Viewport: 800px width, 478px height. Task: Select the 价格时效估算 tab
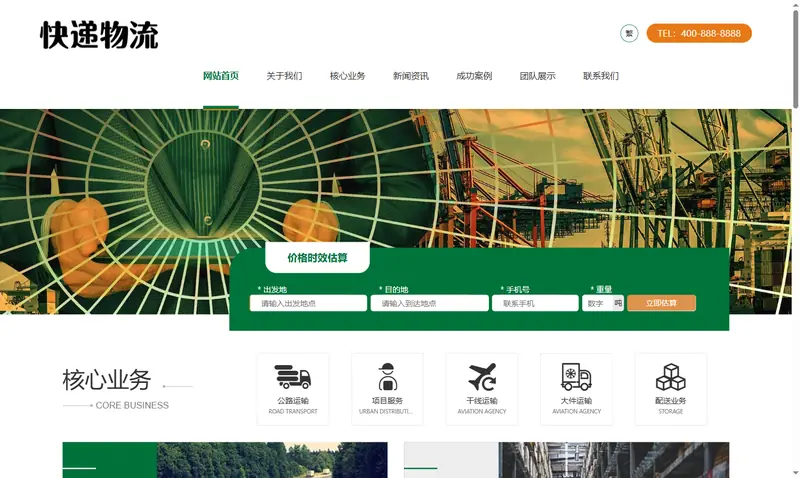point(317,258)
